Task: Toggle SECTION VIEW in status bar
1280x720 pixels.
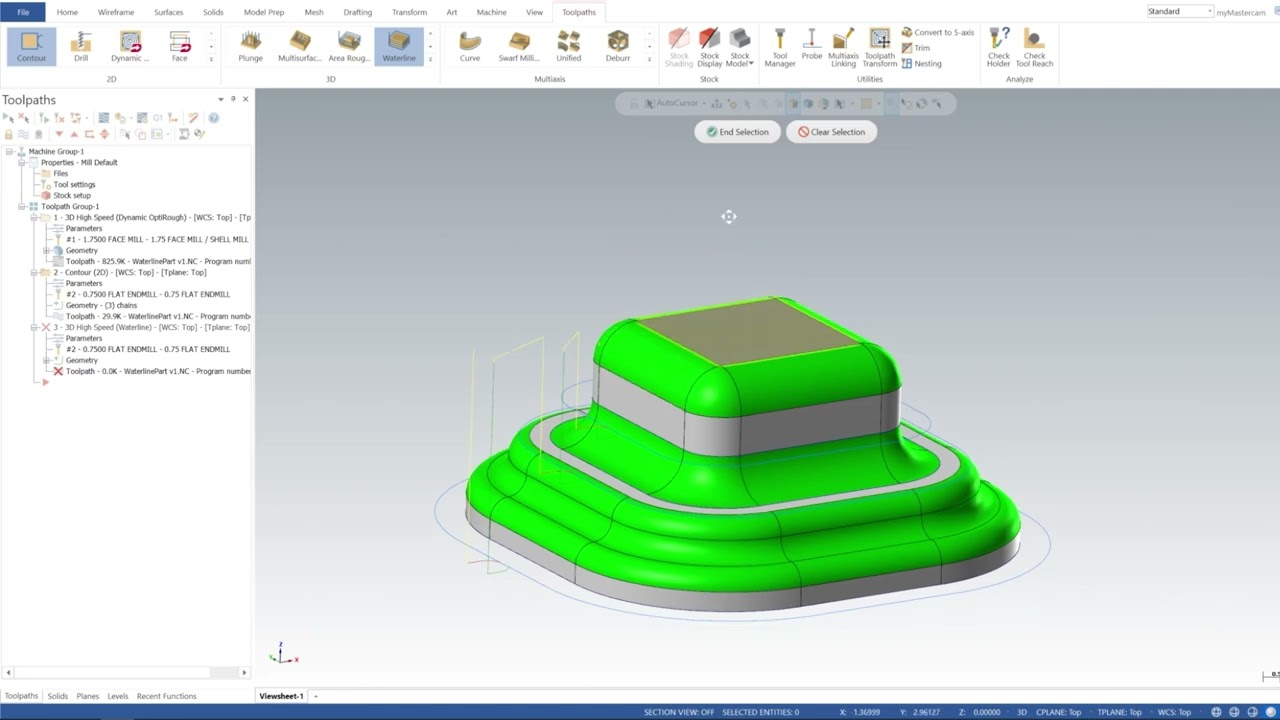Action: (x=679, y=712)
